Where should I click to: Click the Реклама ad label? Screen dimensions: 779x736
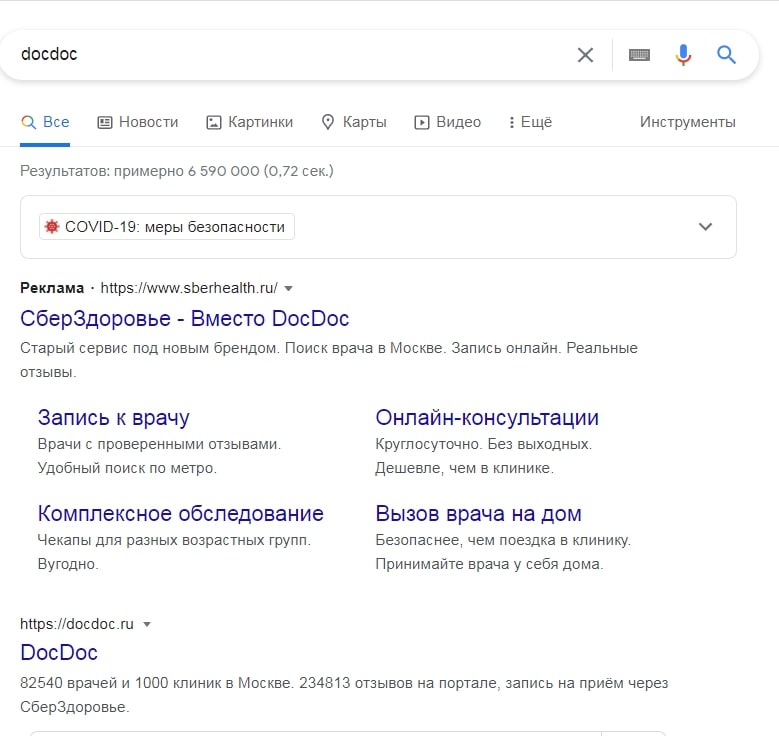(x=52, y=288)
